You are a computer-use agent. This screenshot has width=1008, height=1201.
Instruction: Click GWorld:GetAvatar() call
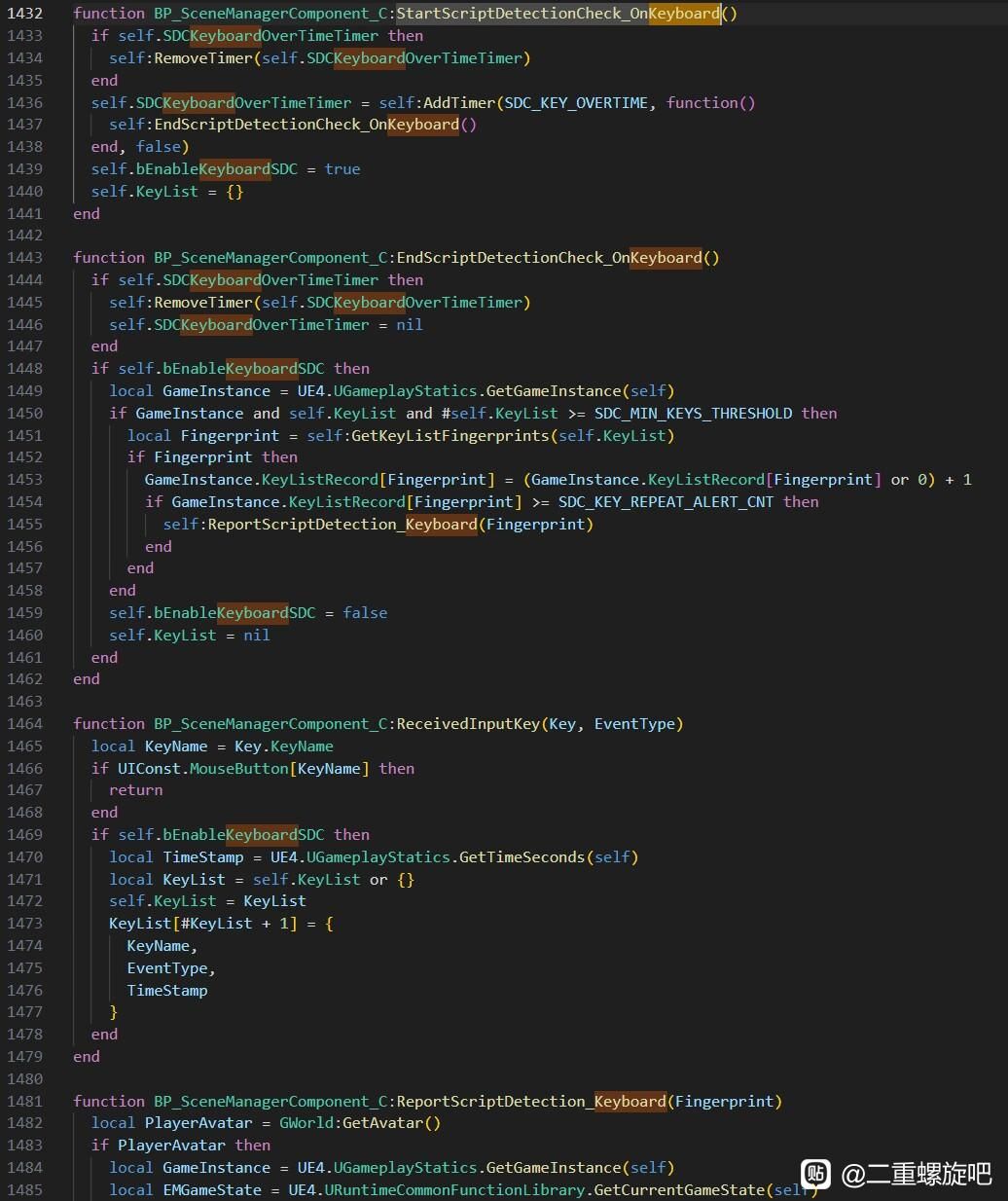[x=360, y=1123]
